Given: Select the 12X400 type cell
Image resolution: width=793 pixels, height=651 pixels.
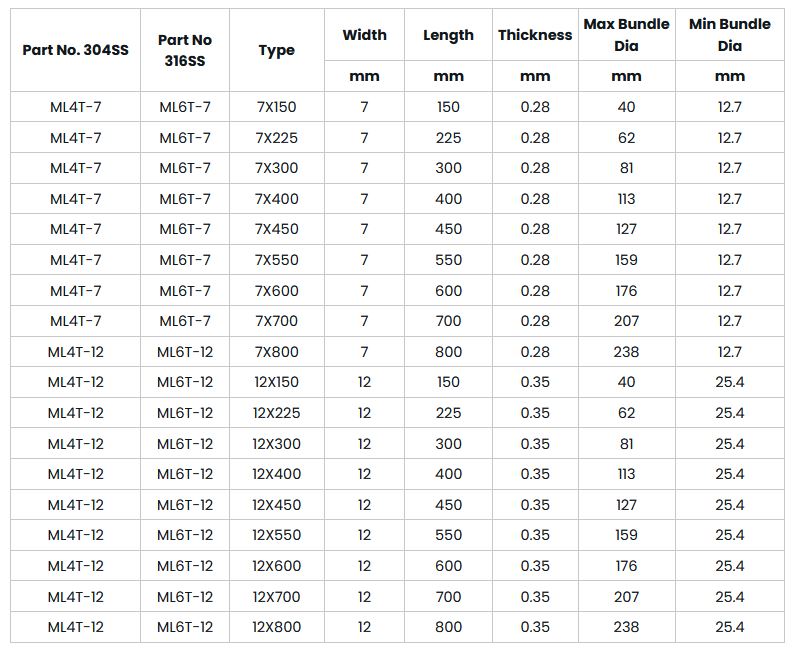Looking at the screenshot, I should 276,474.
